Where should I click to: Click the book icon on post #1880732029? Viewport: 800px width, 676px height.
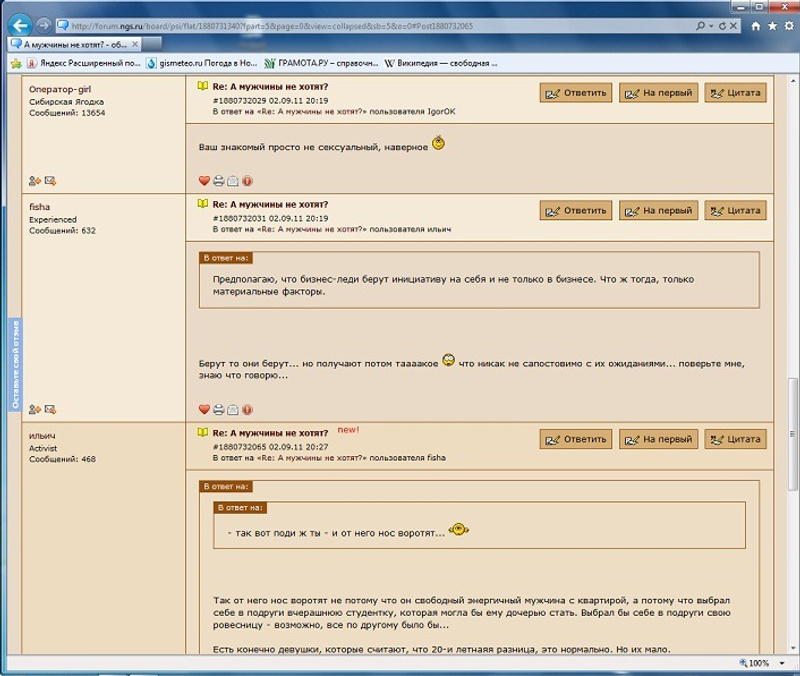(x=203, y=86)
